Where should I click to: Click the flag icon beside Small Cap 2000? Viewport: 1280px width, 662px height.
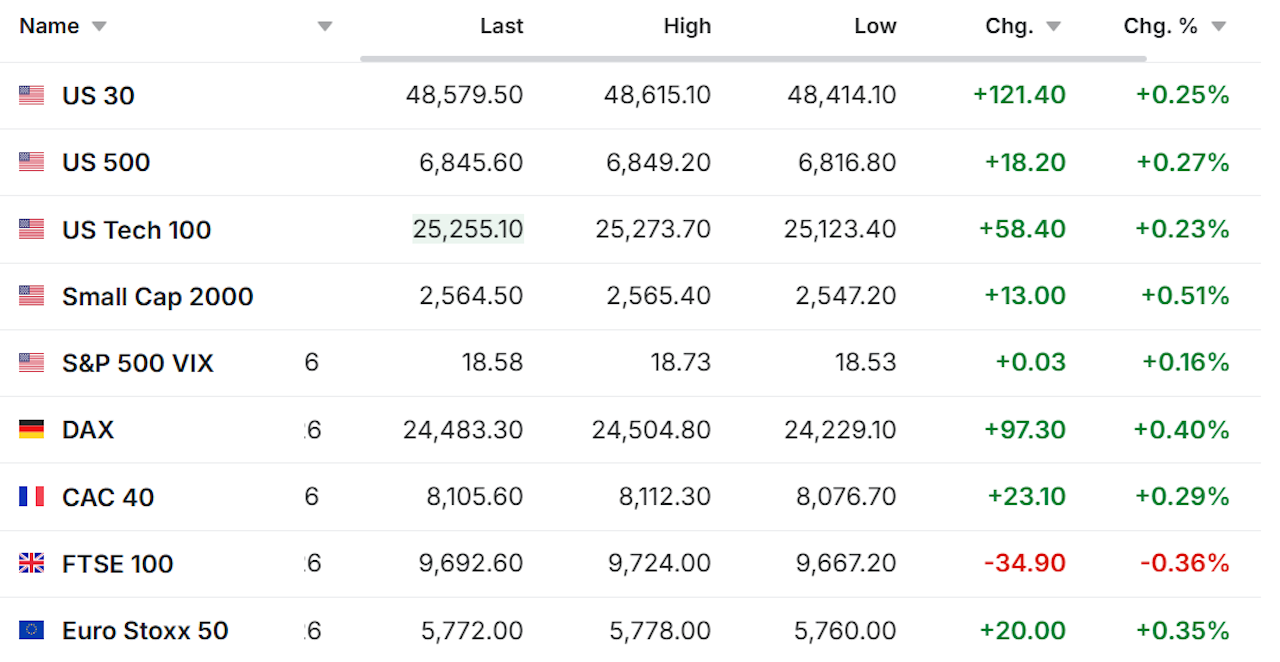coord(31,296)
